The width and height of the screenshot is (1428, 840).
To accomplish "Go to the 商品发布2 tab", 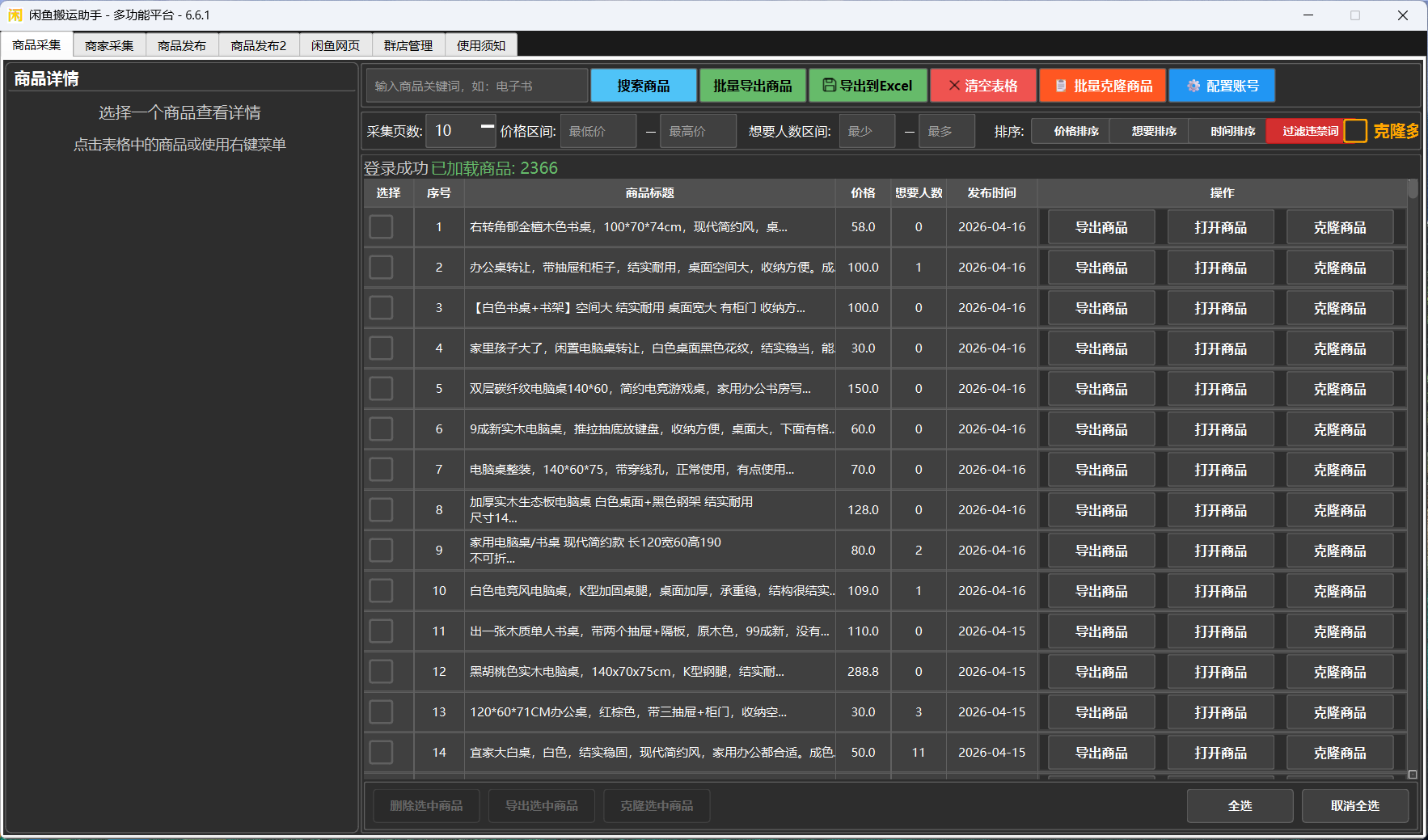I will [x=259, y=45].
